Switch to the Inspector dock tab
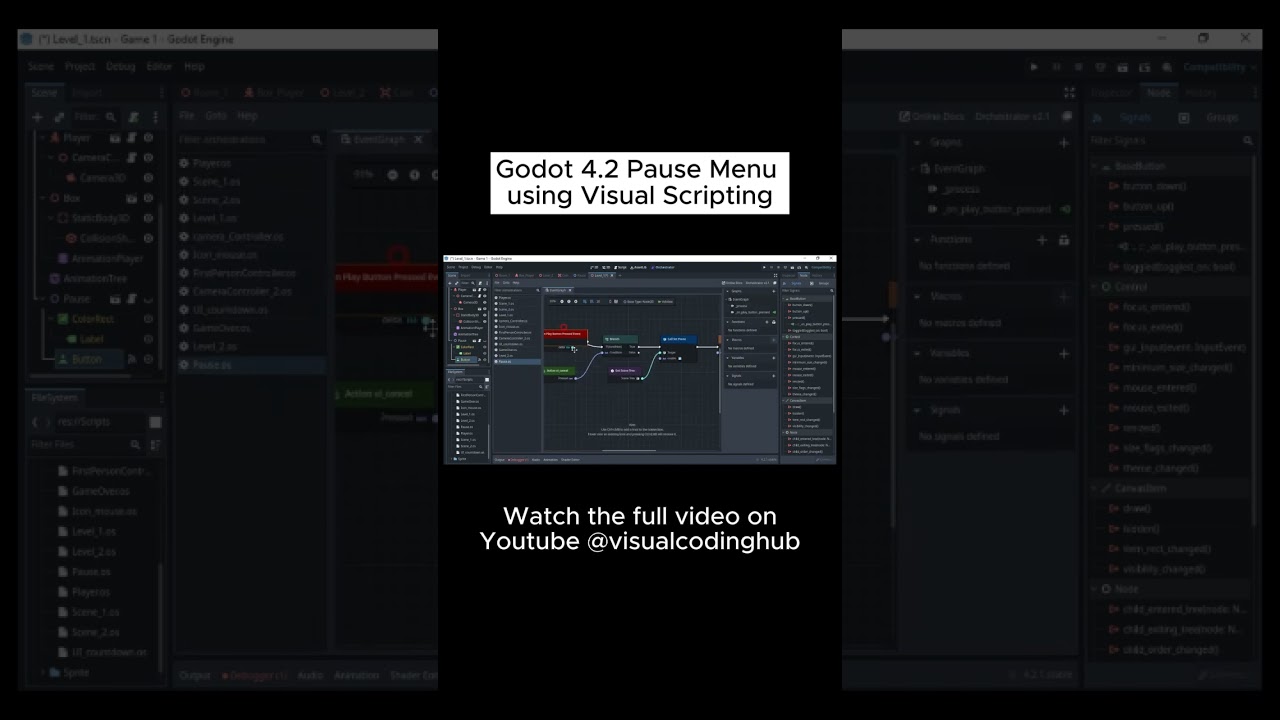1280x720 pixels. (1110, 93)
